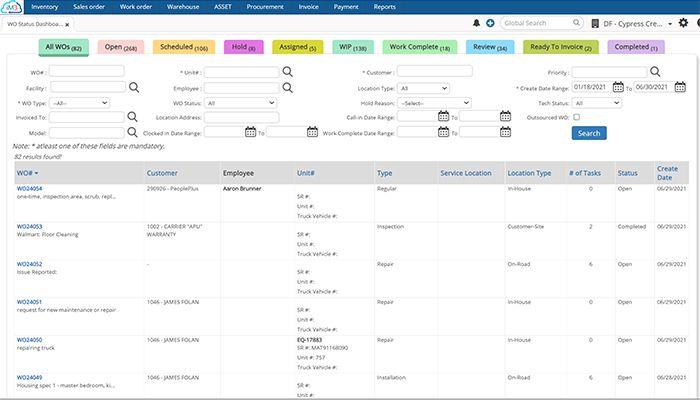Open the Payment menu
The image size is (700, 400).
[x=346, y=7]
